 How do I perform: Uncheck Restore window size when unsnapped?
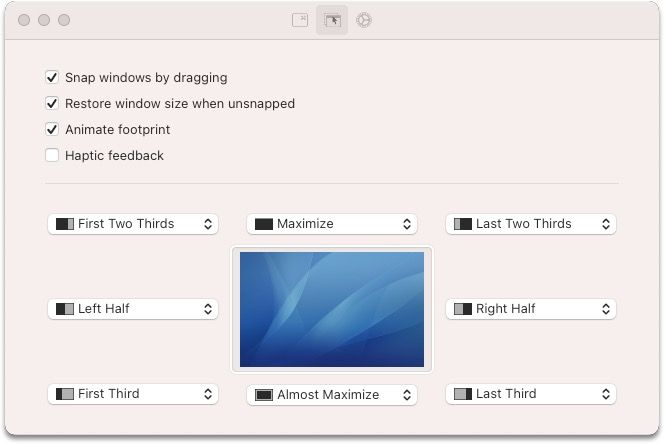(x=52, y=103)
